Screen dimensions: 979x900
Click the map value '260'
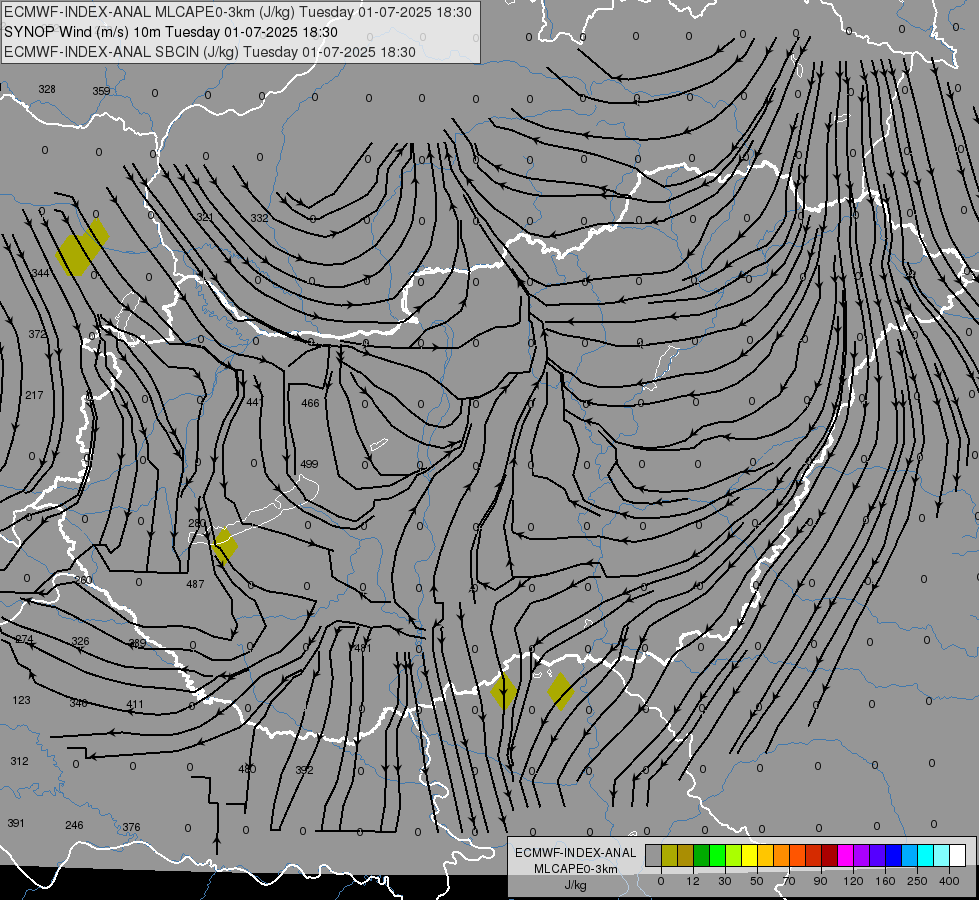coord(83,580)
